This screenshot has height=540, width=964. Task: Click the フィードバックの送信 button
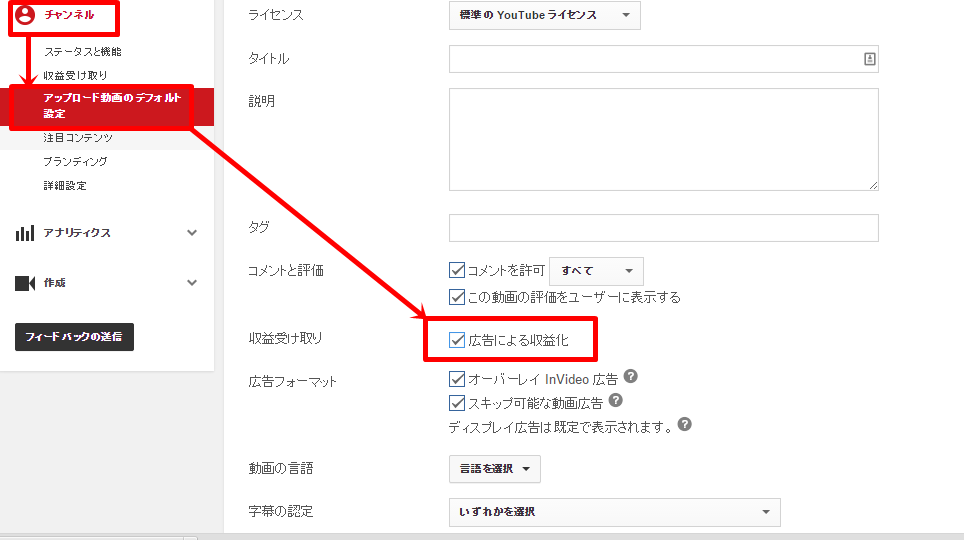(x=74, y=336)
